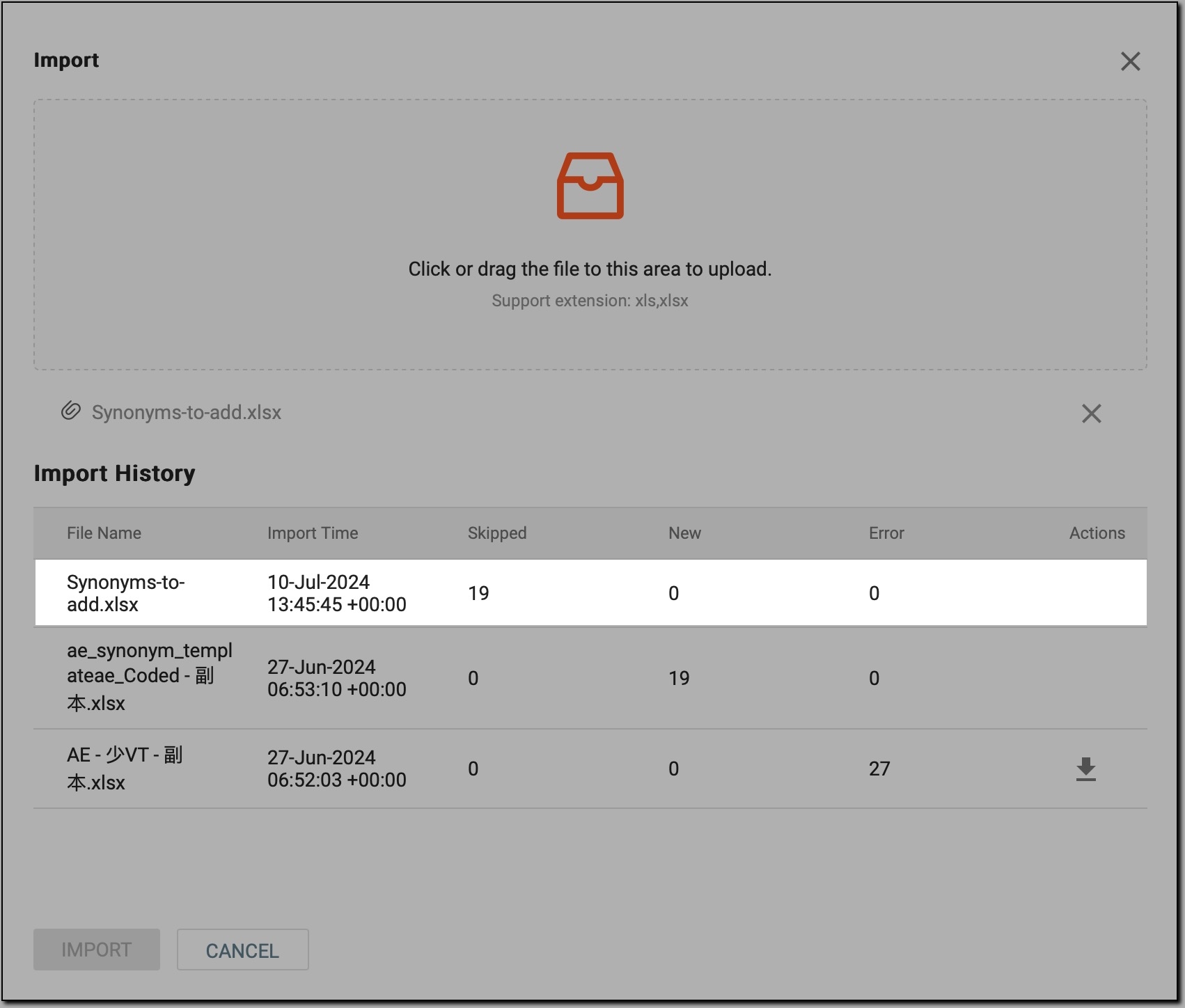Click the paperclip attachment icon
Screen dimensions: 1185x1008
pyautogui.click(x=70, y=411)
